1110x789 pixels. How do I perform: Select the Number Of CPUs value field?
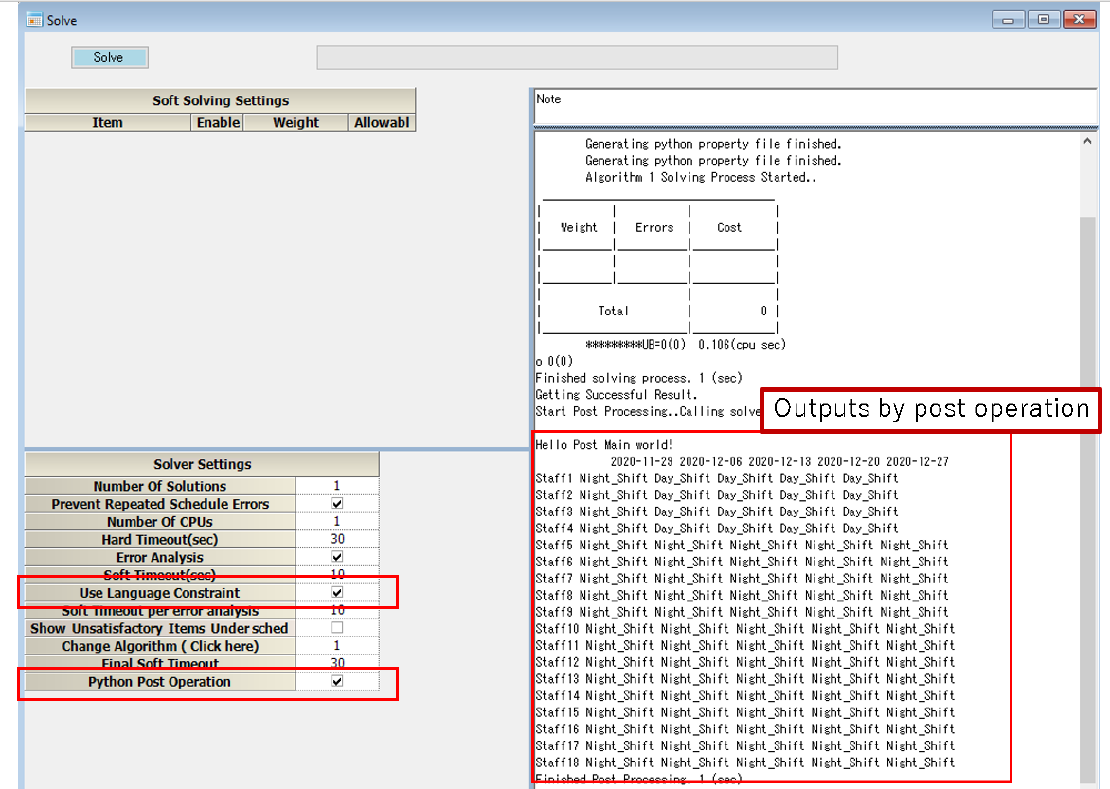pyautogui.click(x=337, y=522)
